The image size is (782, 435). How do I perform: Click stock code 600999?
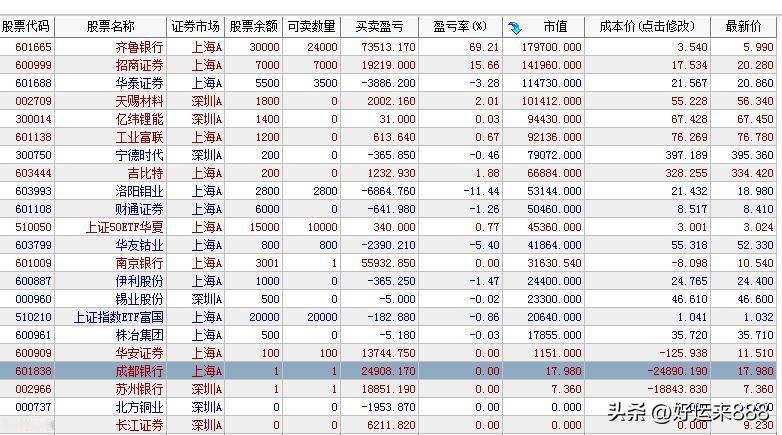[x=33, y=65]
